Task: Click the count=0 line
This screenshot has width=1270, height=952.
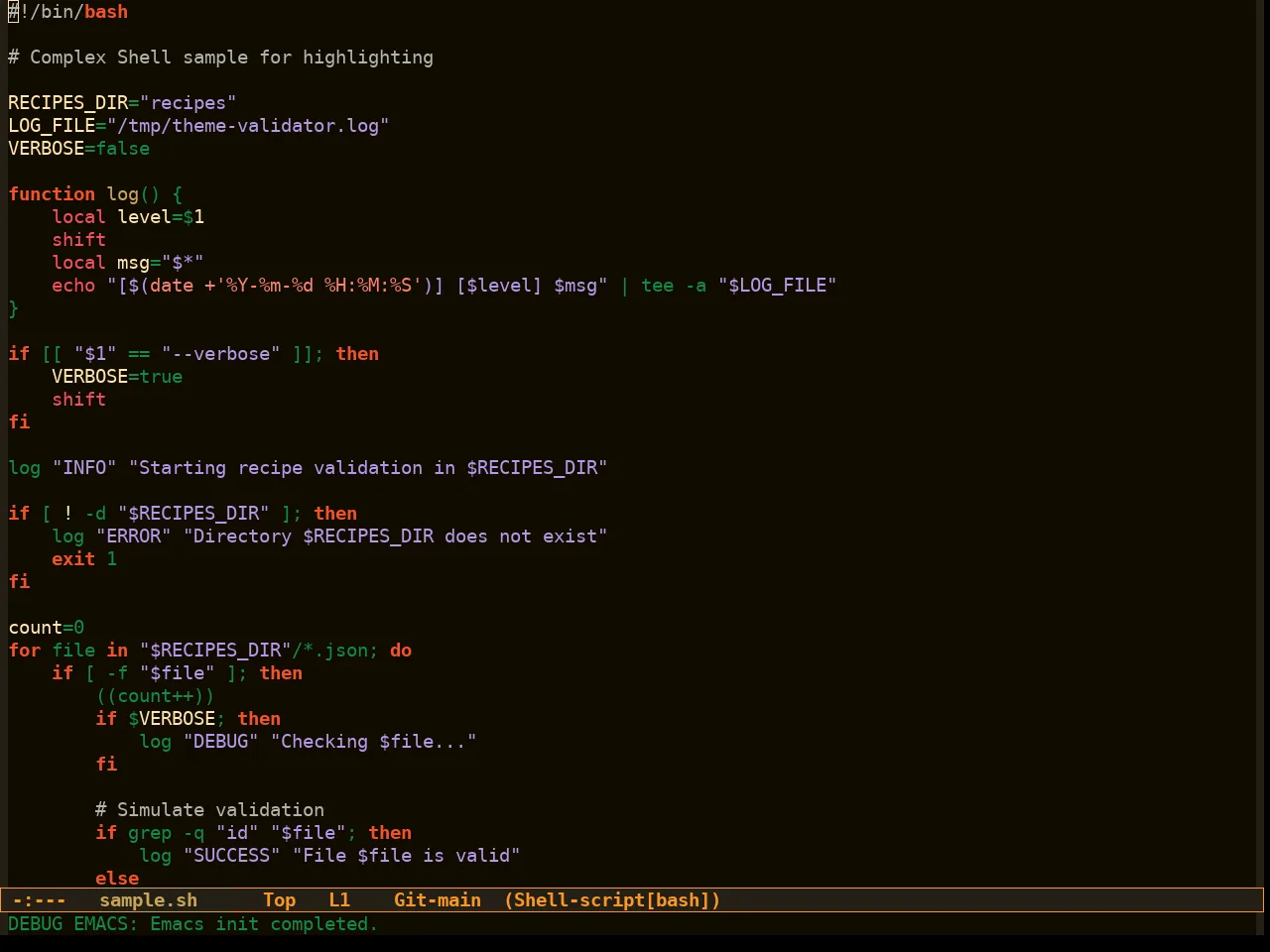Action: (x=47, y=628)
